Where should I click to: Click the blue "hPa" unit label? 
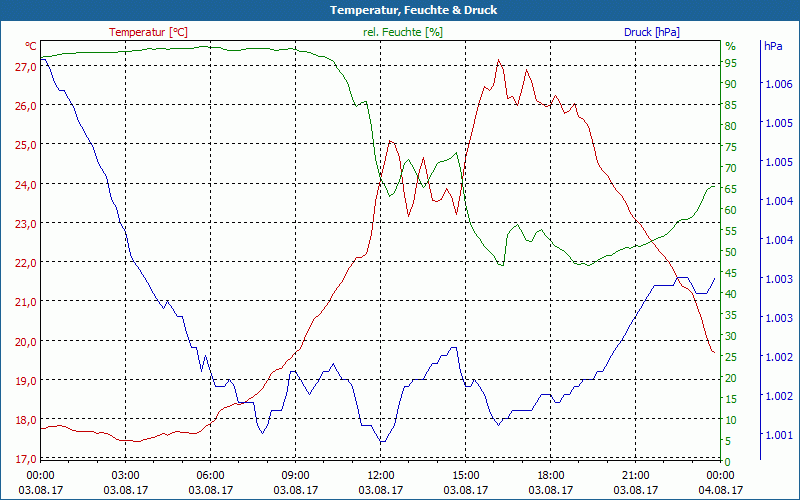tap(773, 46)
